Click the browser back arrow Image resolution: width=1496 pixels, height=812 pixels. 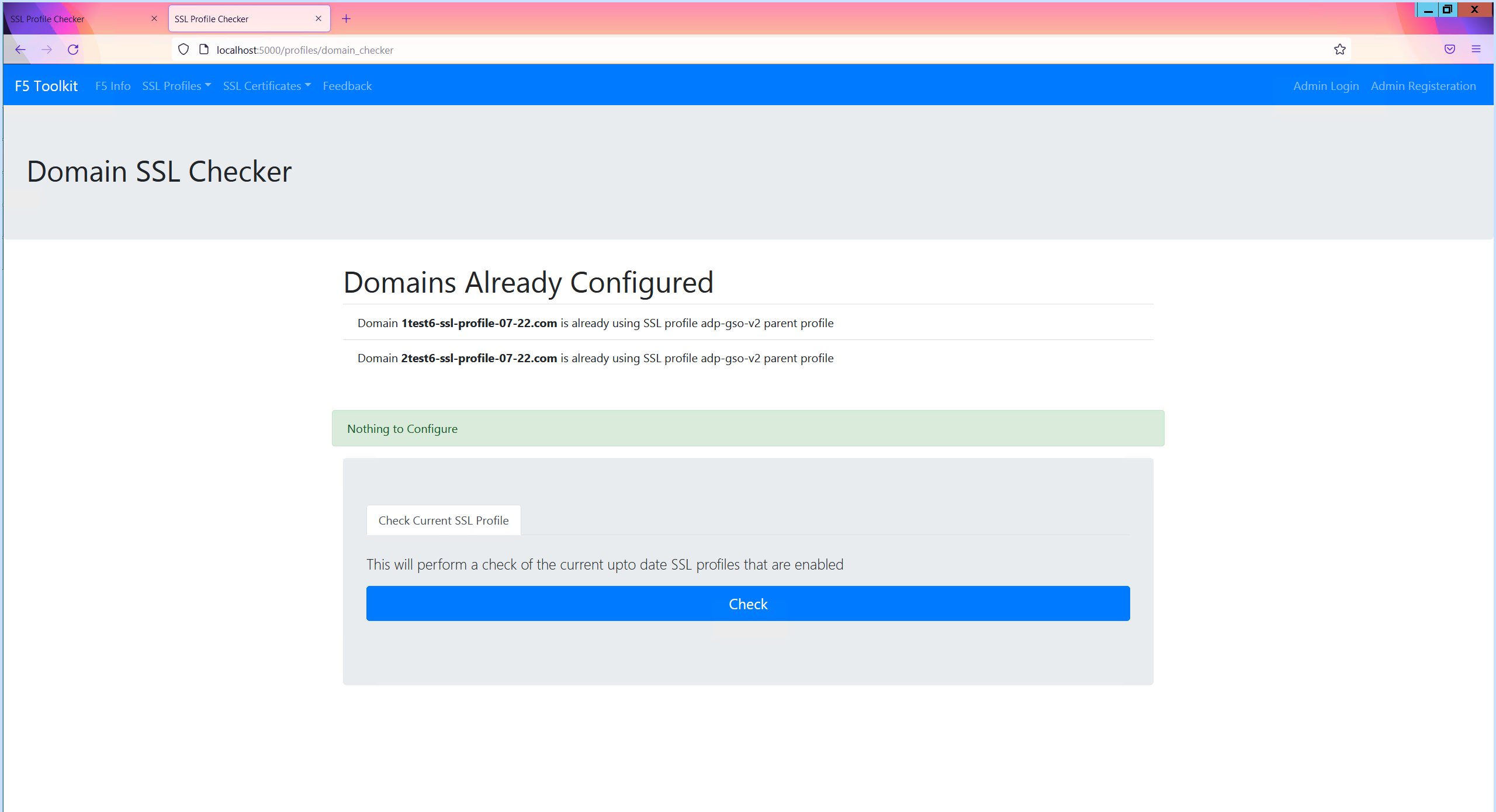click(x=20, y=50)
